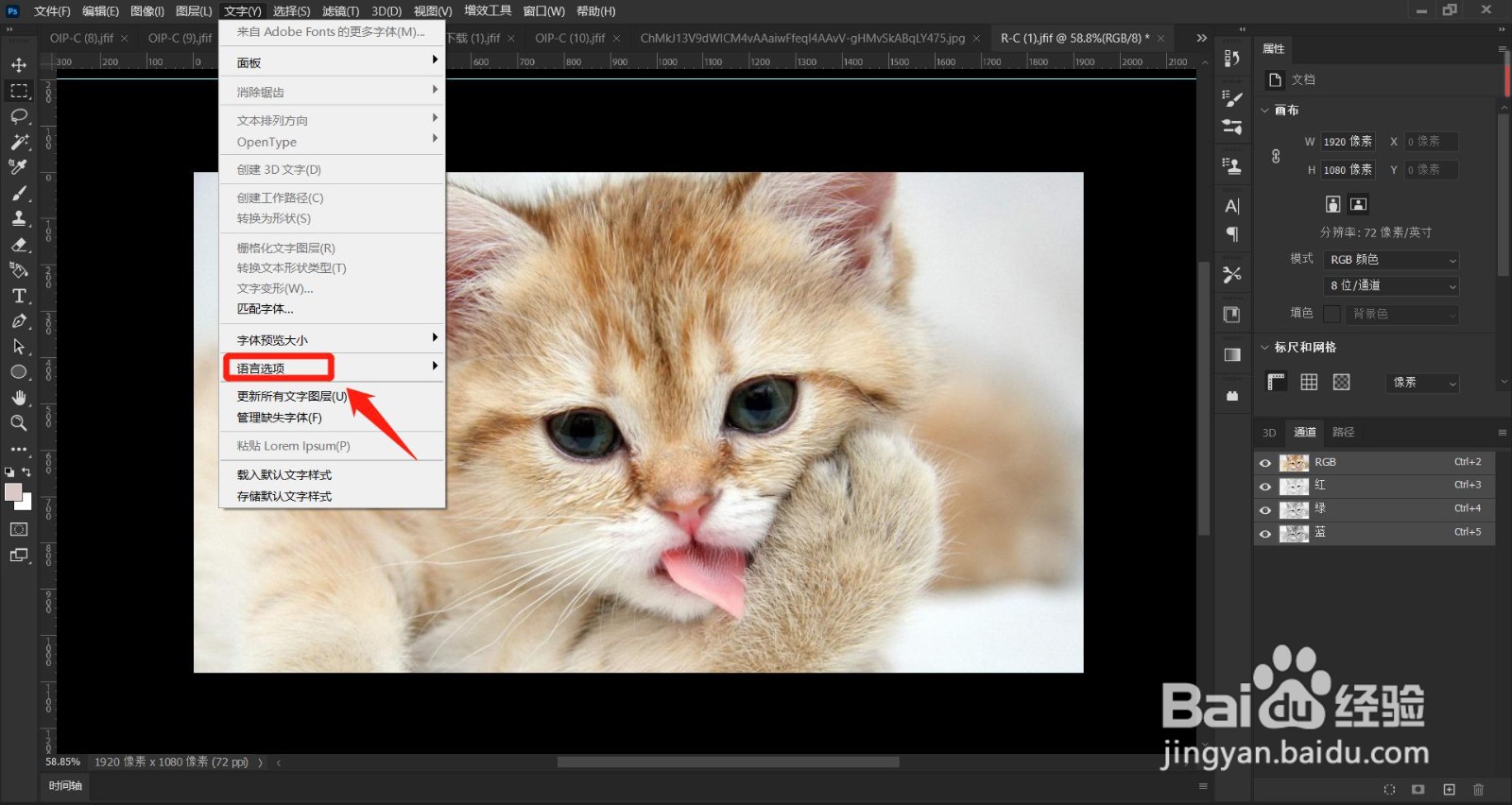Open the 文件(F) menu
1512x805 pixels.
tap(52, 11)
